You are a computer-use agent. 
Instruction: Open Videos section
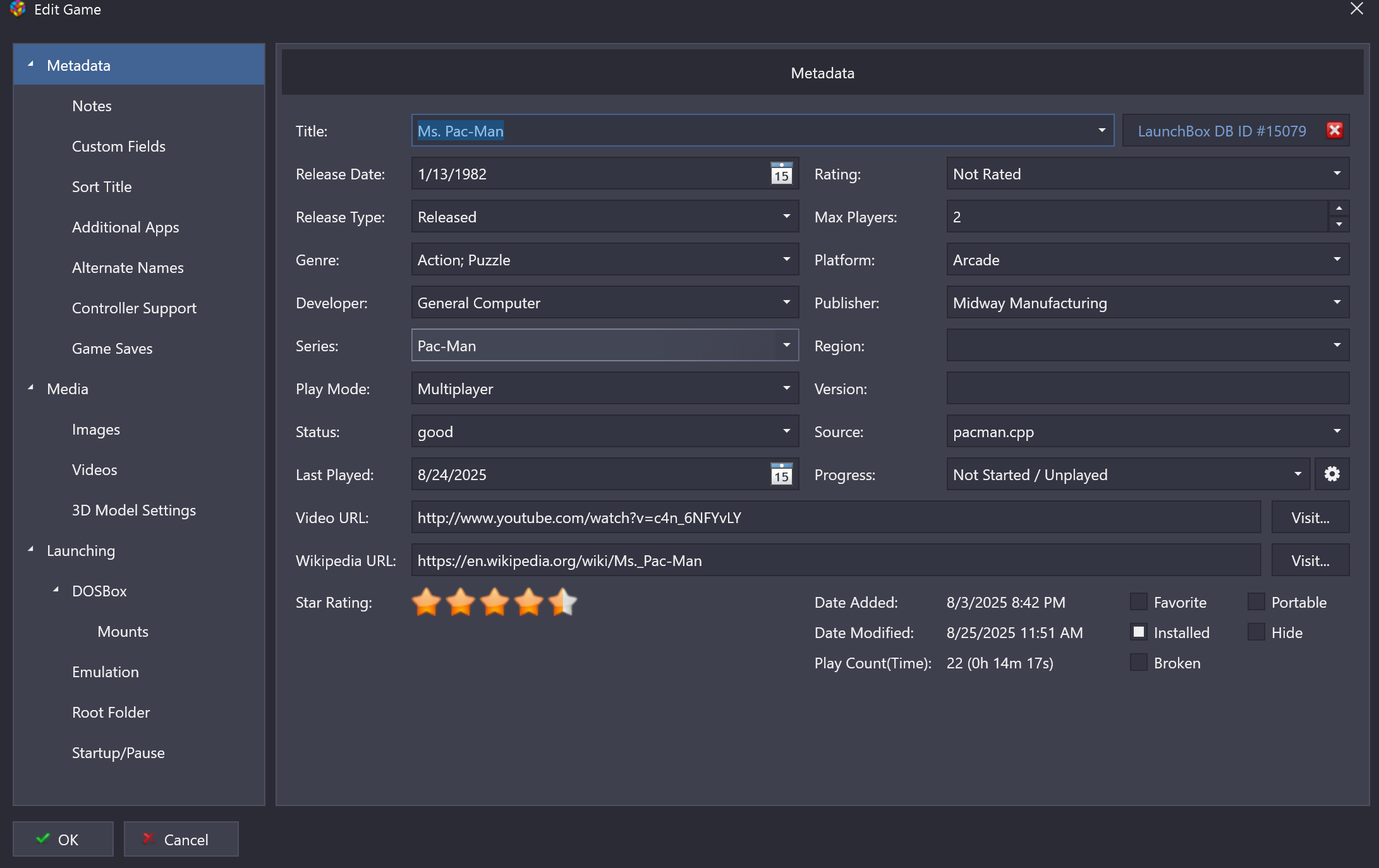[94, 469]
